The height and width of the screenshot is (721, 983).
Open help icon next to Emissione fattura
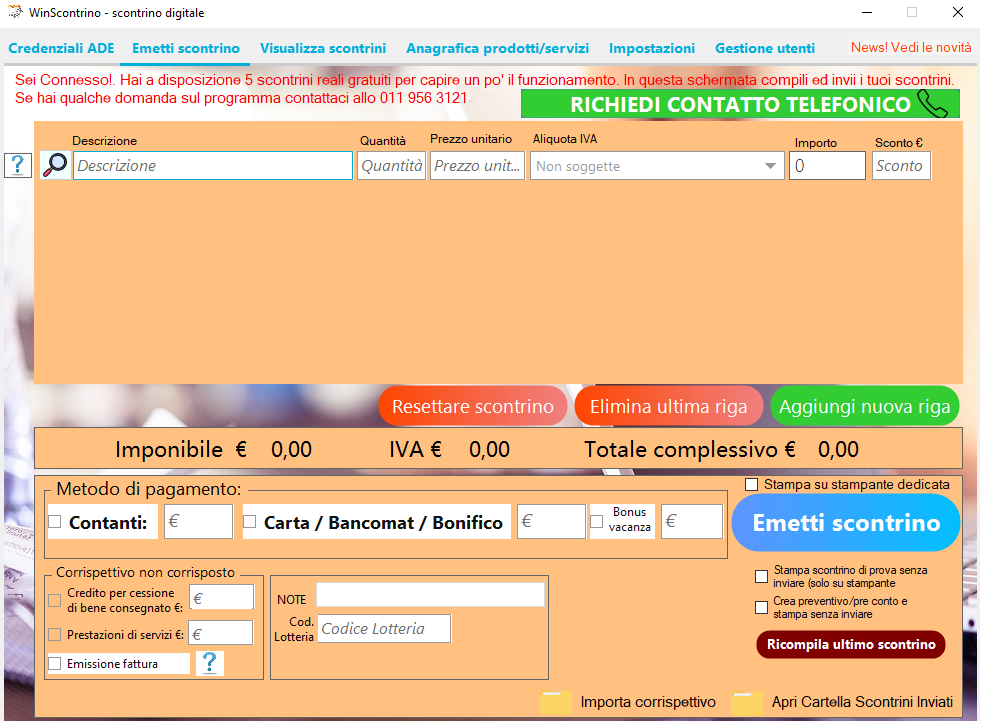(209, 663)
